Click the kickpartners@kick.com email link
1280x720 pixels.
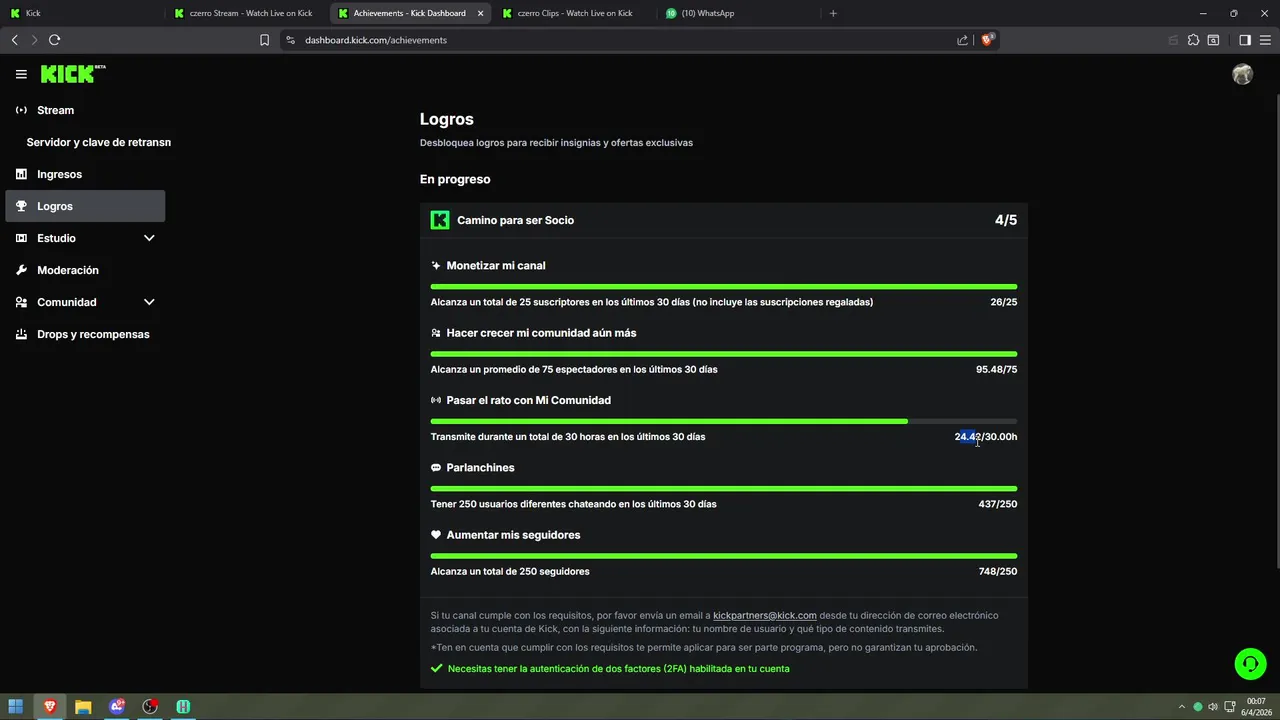(x=765, y=615)
